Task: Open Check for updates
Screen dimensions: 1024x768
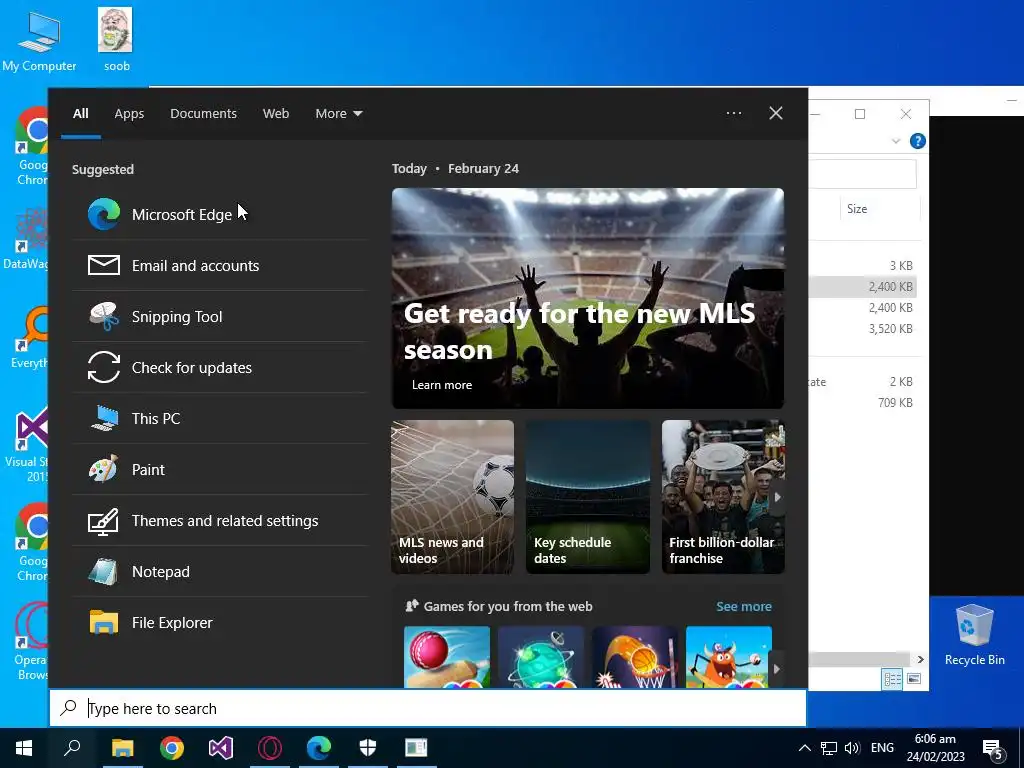Action: pyautogui.click(x=219, y=367)
